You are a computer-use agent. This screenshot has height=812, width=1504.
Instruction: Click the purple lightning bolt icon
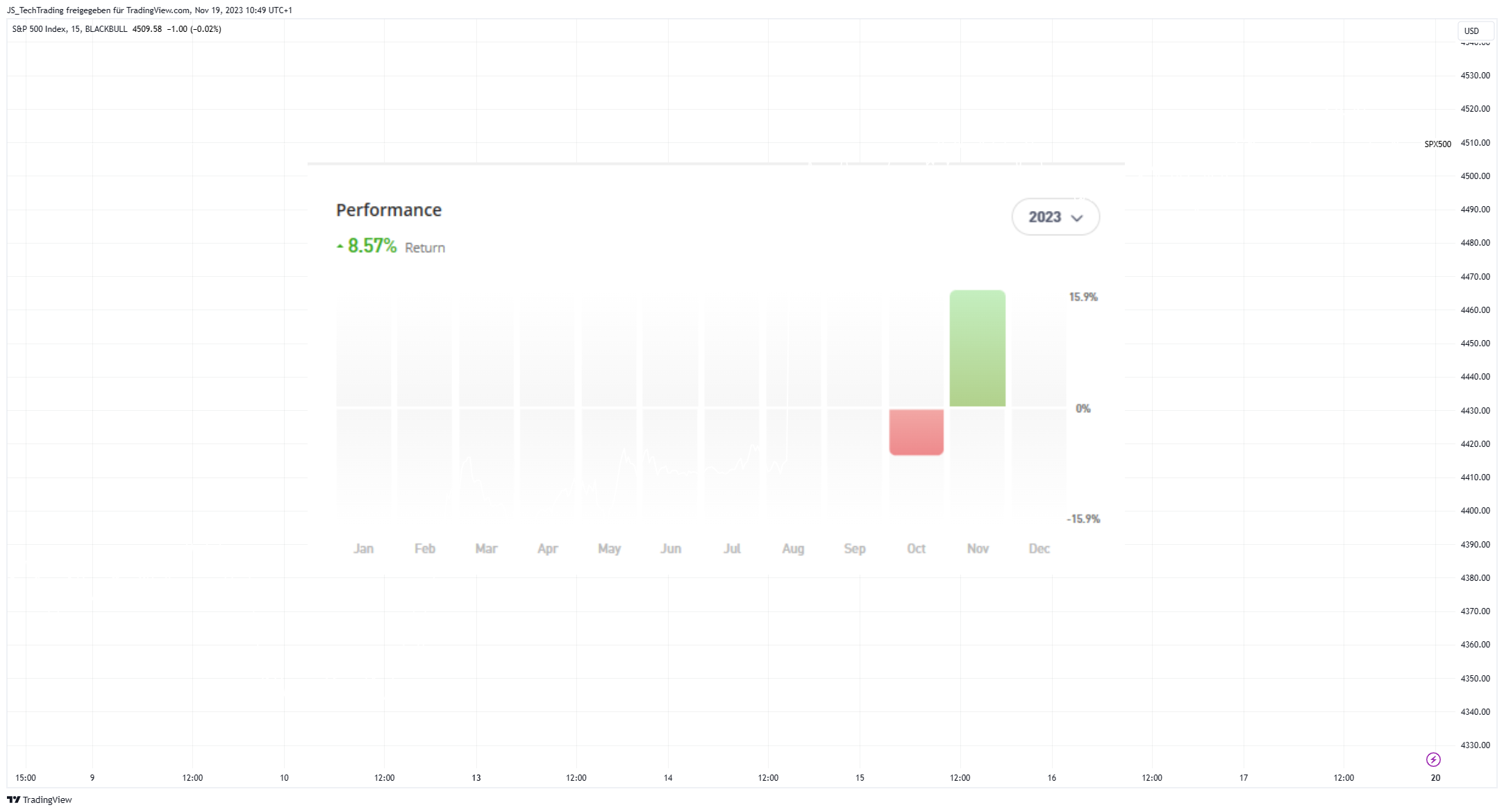[x=1433, y=759]
